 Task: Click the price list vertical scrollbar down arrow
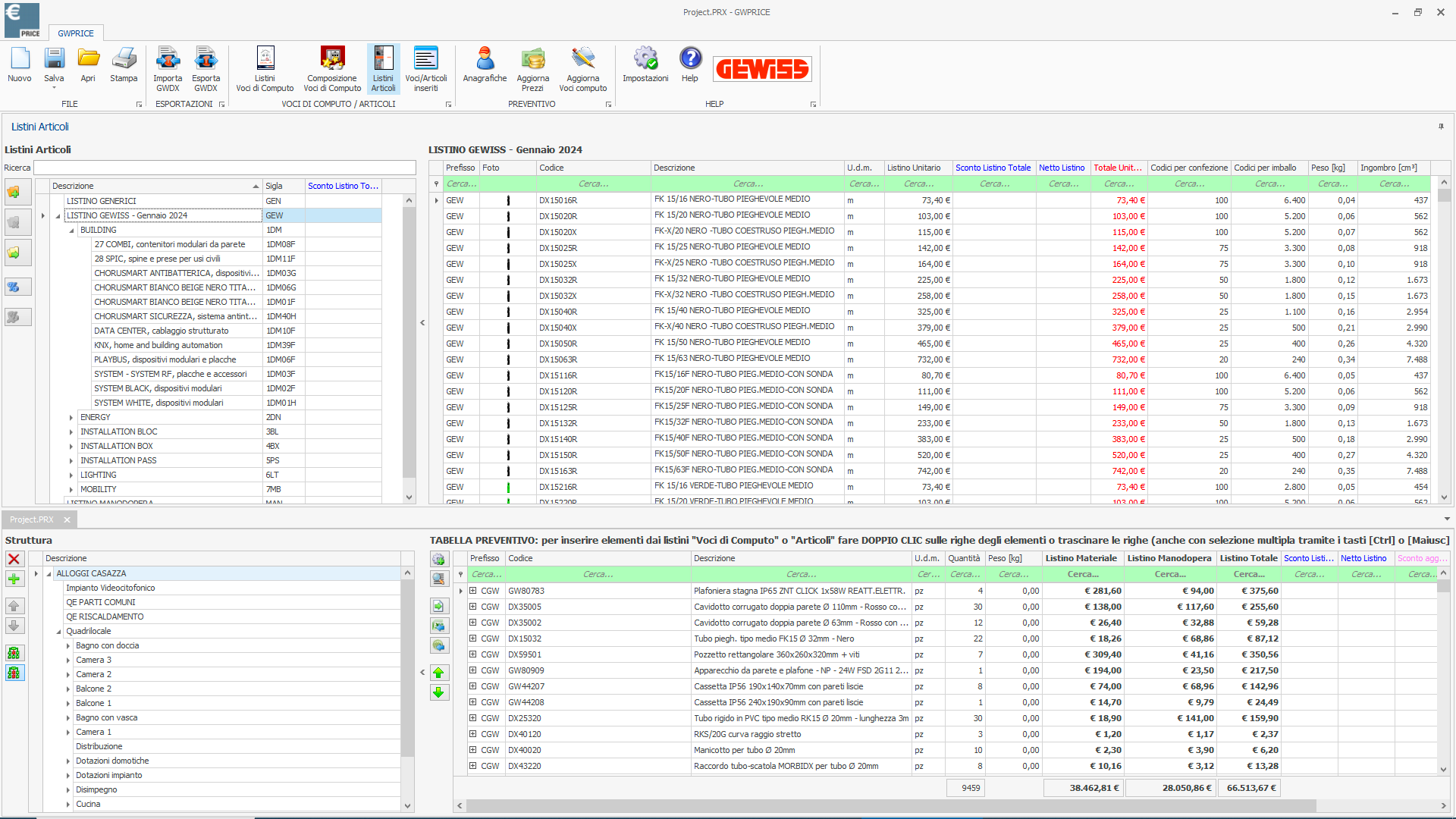click(1444, 497)
